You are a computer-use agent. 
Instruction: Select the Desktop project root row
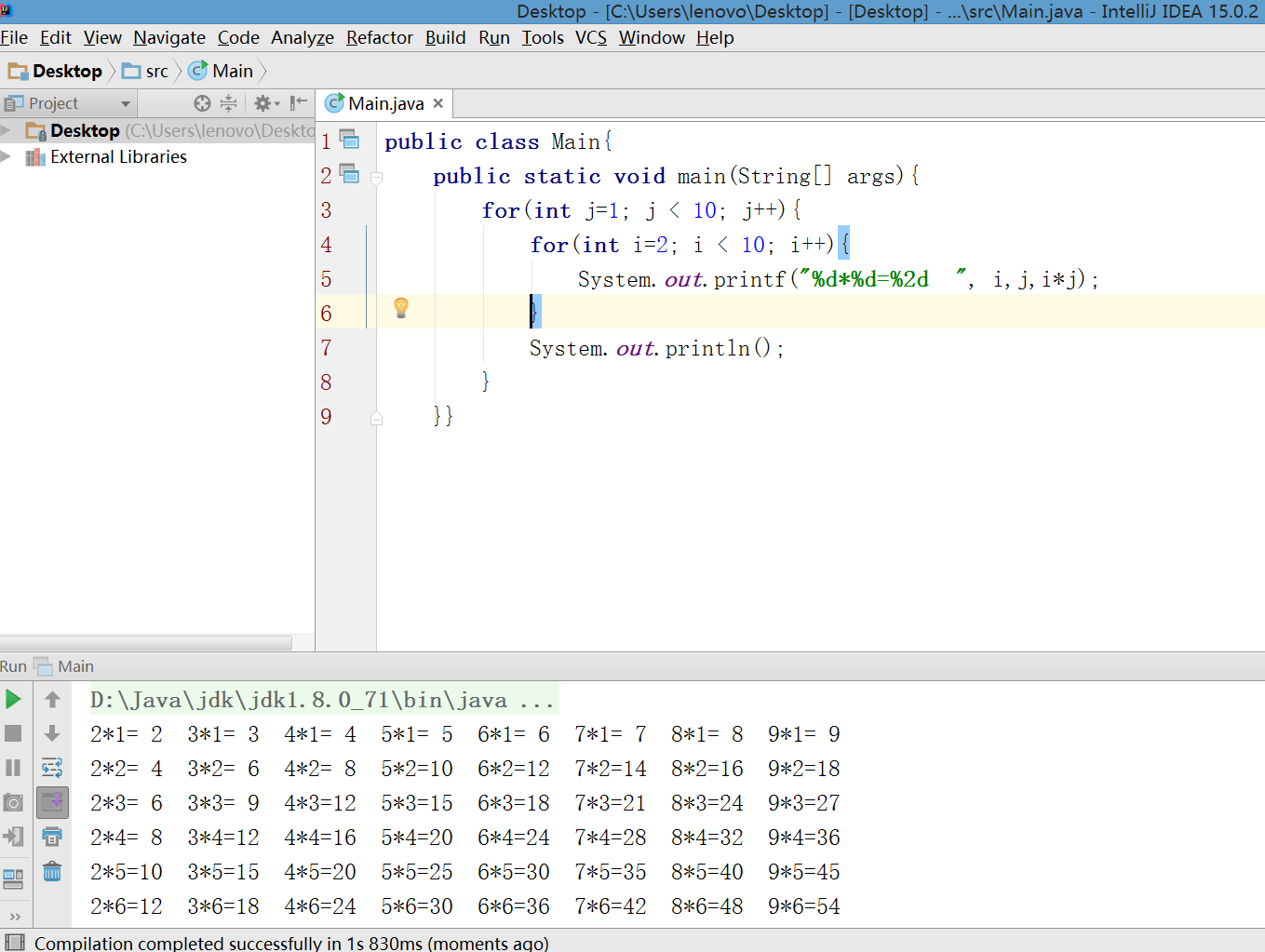157,130
